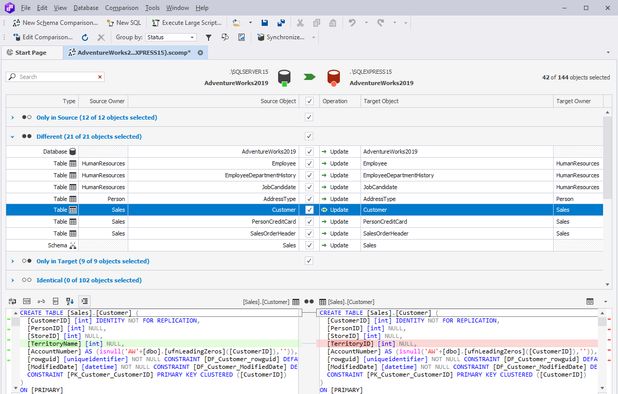Viewport: 618px width, 394px height.
Task: Open Edit Comparison settings
Action: [43, 37]
